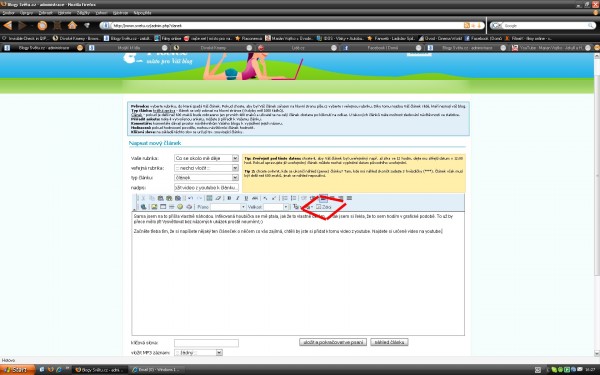Apply italic formatting in the editor
600x375 pixels.
click(238, 198)
